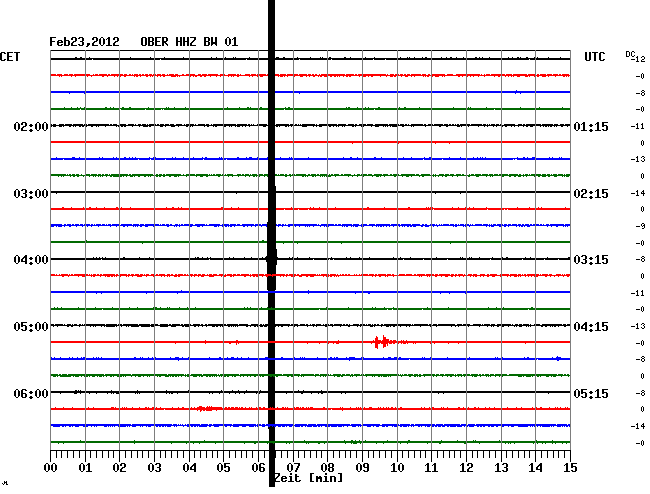The height and width of the screenshot is (494, 650).
Task: Click minute tick label "10"
Action: [x=397, y=468]
